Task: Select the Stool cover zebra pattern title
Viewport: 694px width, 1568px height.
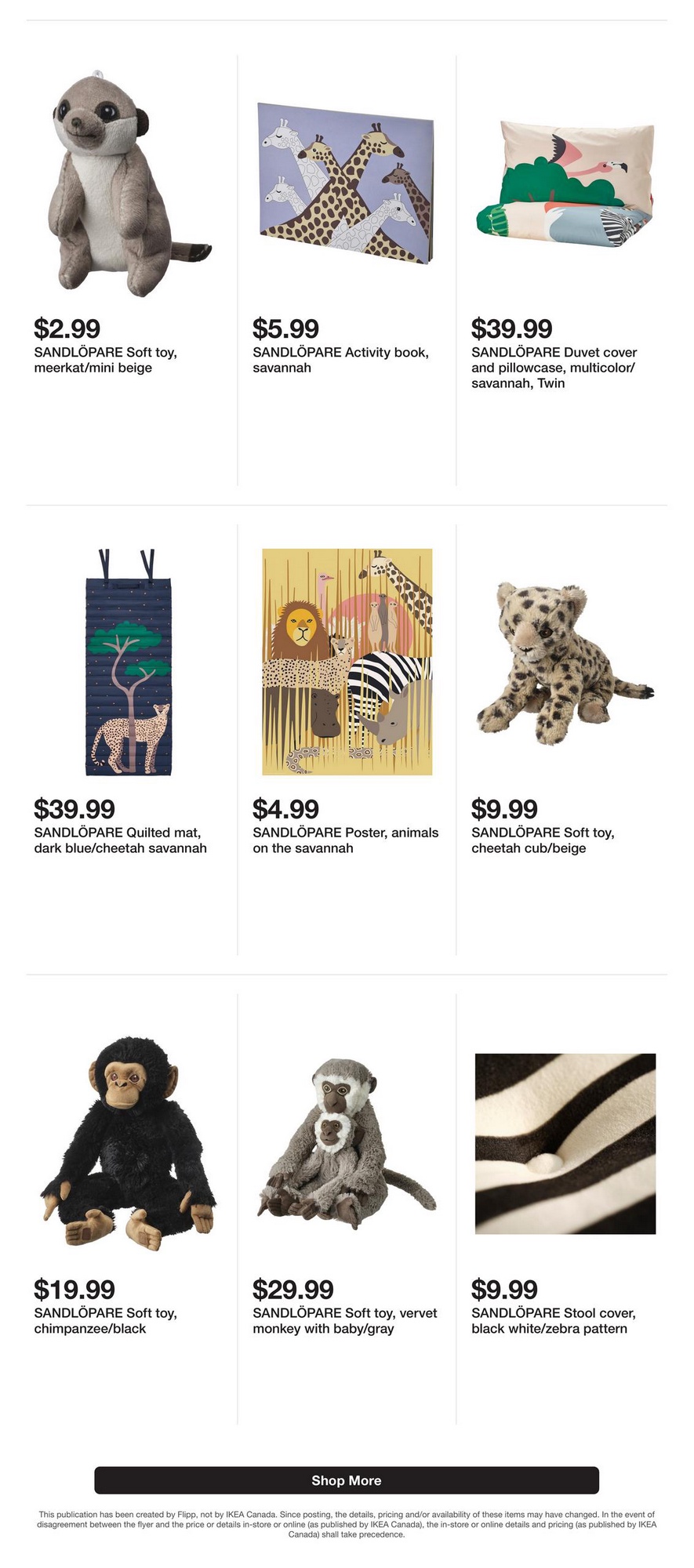Action: tap(554, 1321)
